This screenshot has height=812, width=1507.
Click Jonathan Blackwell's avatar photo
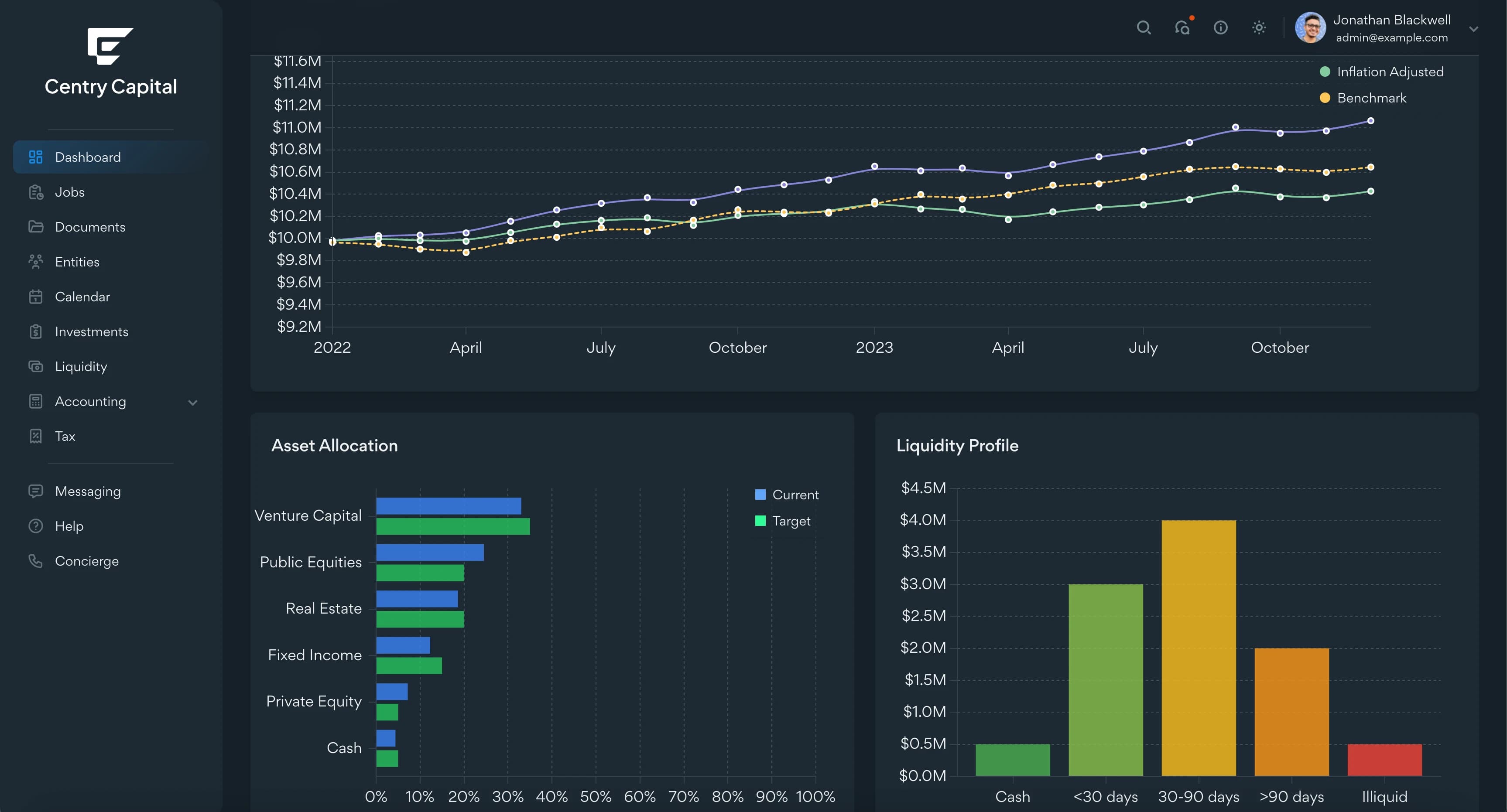[x=1310, y=27]
